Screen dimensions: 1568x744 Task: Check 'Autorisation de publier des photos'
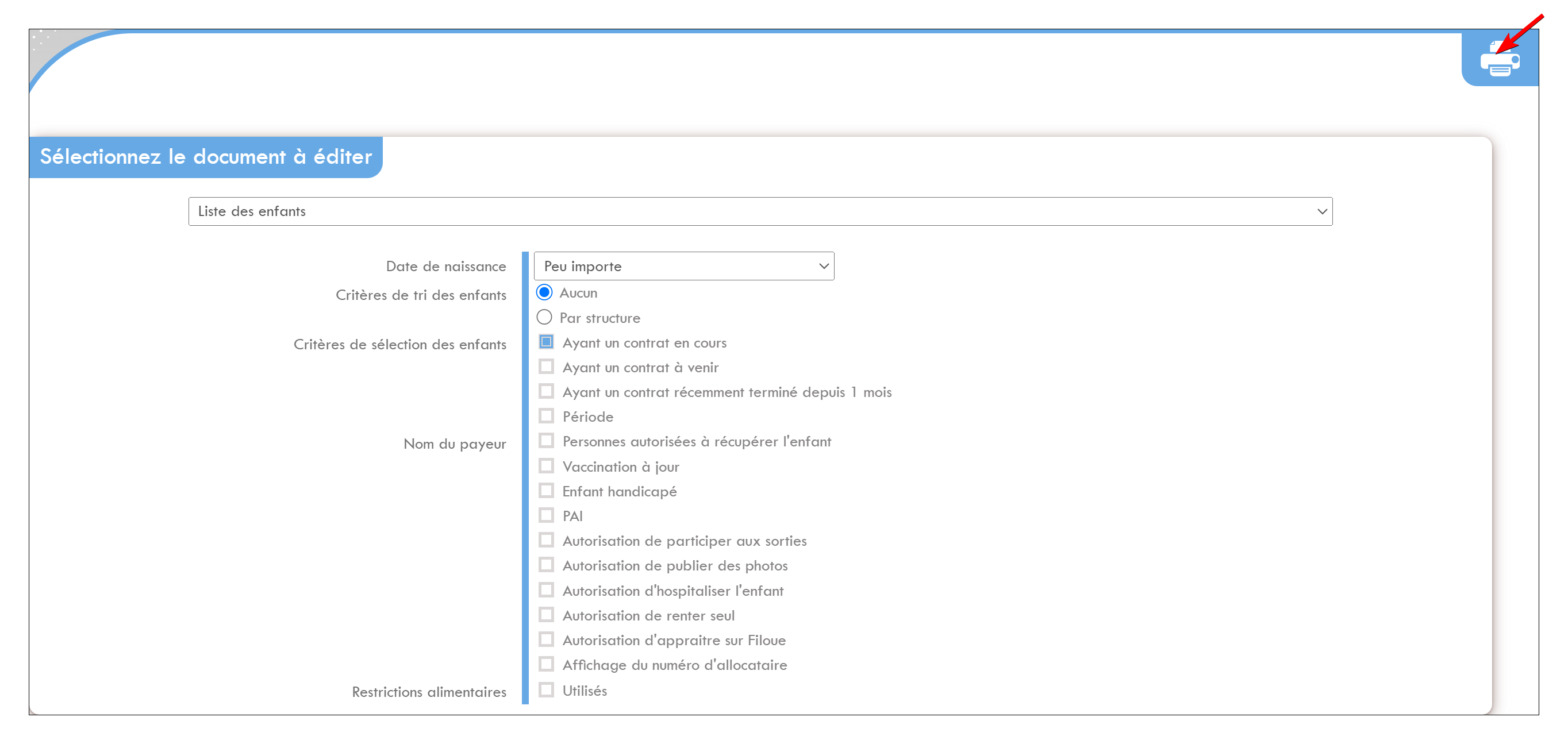point(546,565)
